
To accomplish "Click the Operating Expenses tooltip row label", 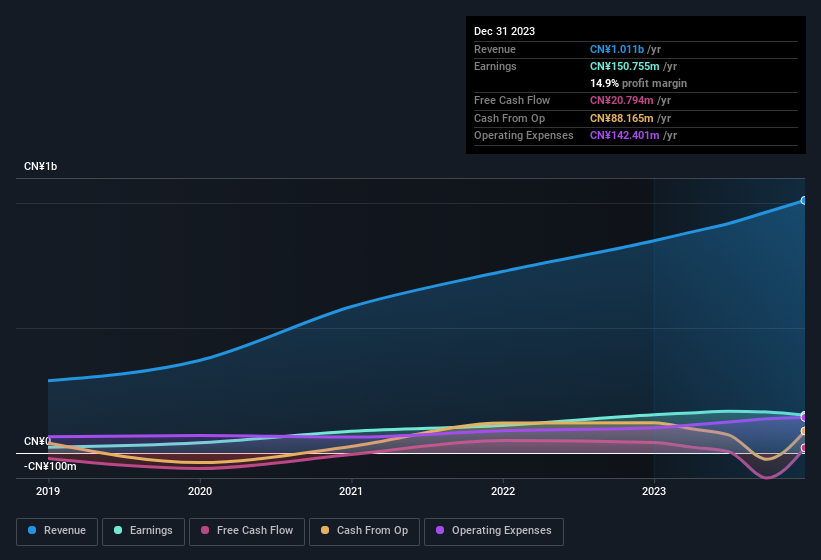I will pos(524,136).
